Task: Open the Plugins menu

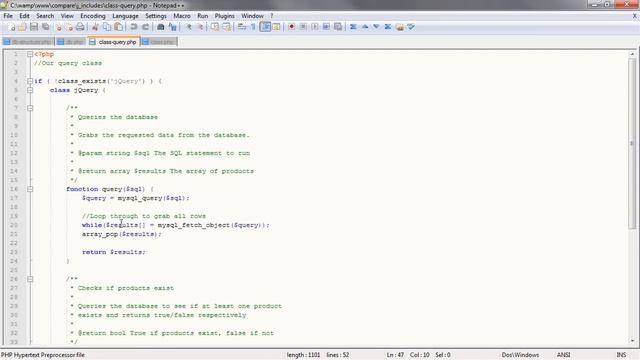Action: (224, 16)
